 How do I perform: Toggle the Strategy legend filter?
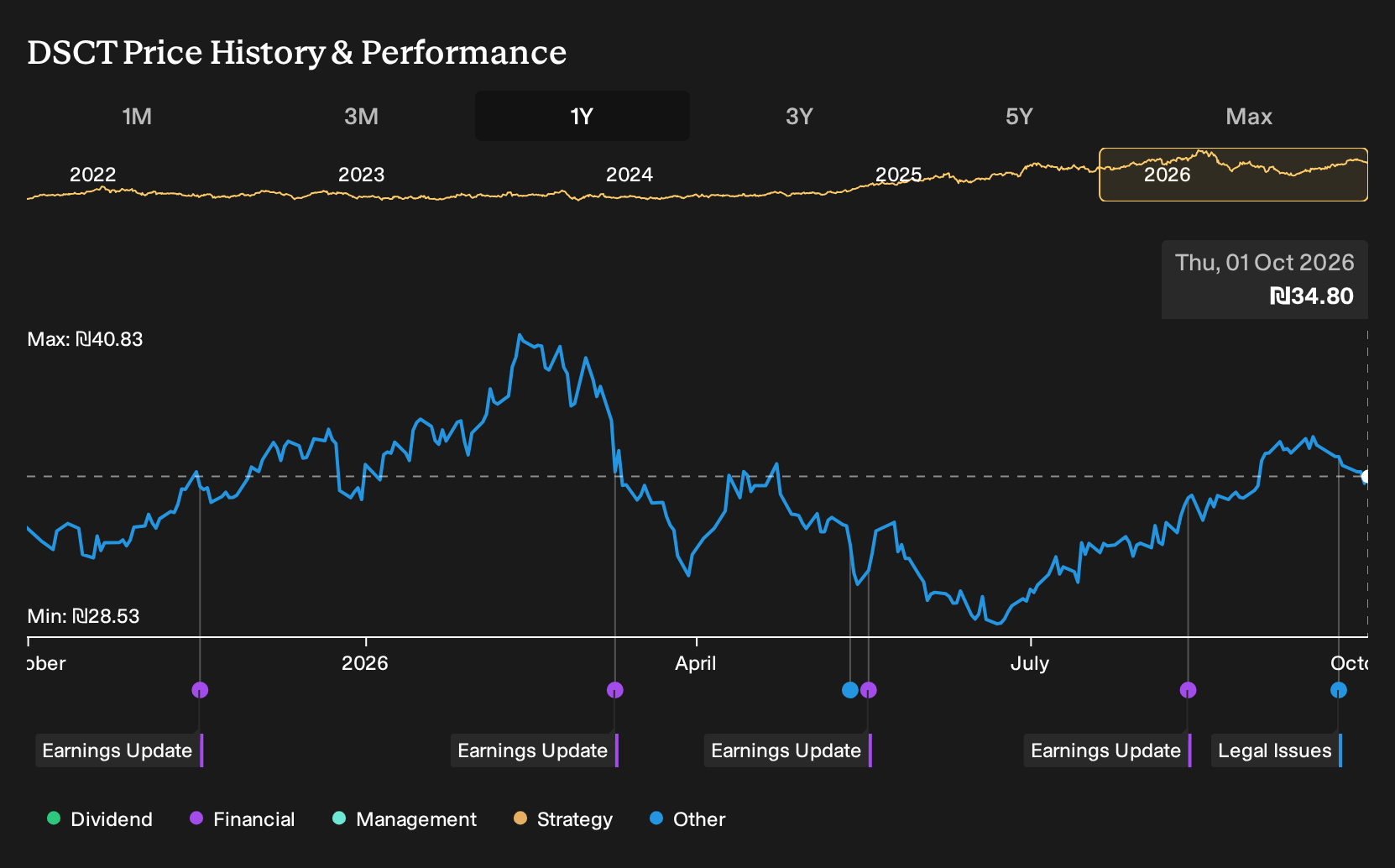pyautogui.click(x=563, y=819)
